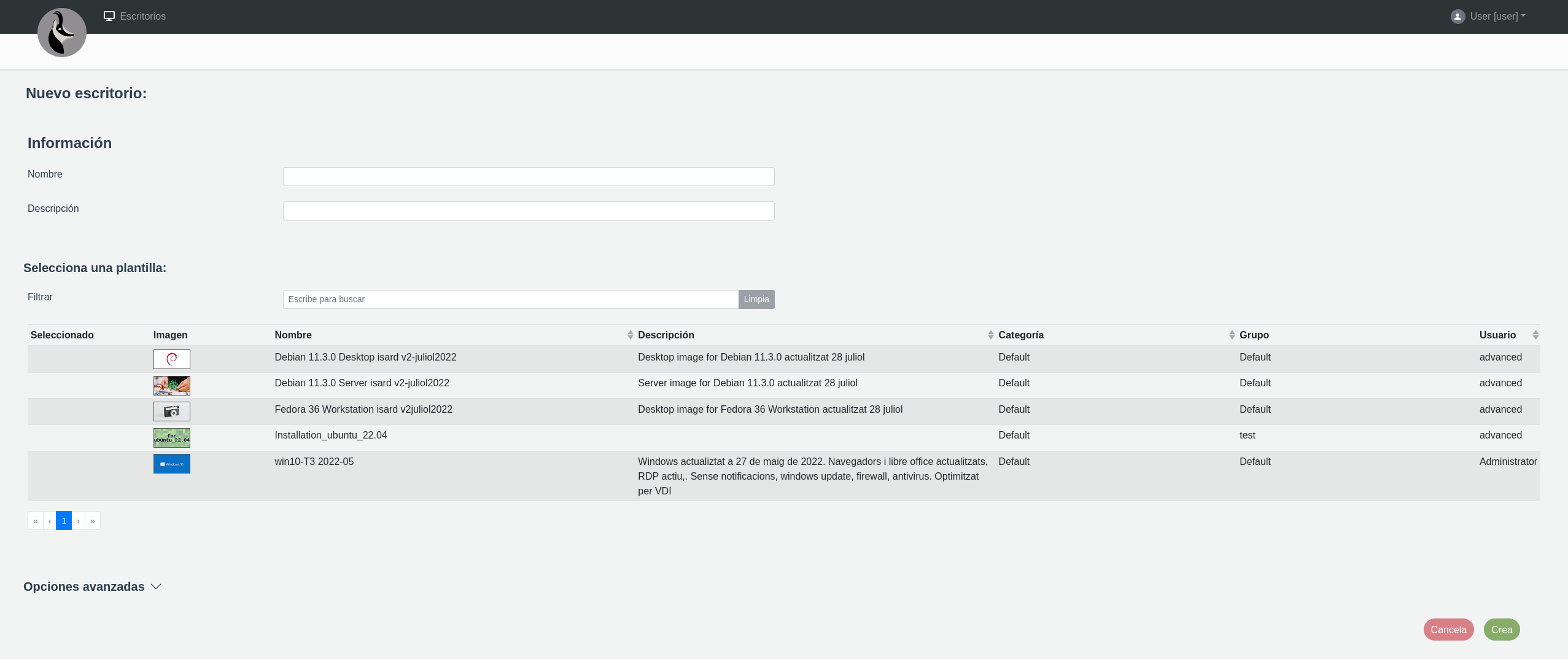Select the Debian Desktop template thumbnail
This screenshot has width=1568, height=659.
coord(172,359)
